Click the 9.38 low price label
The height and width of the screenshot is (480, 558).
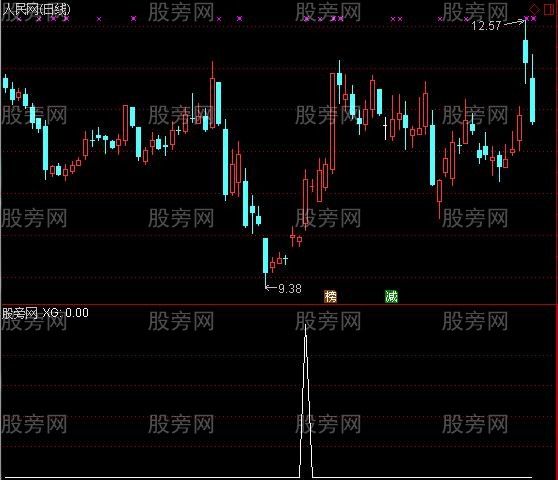290,288
